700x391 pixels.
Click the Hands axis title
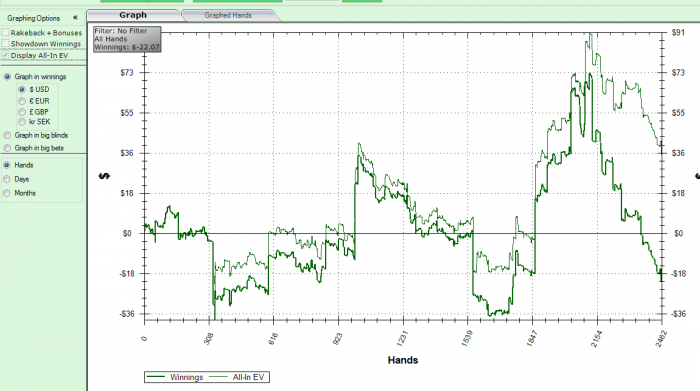pos(403,360)
